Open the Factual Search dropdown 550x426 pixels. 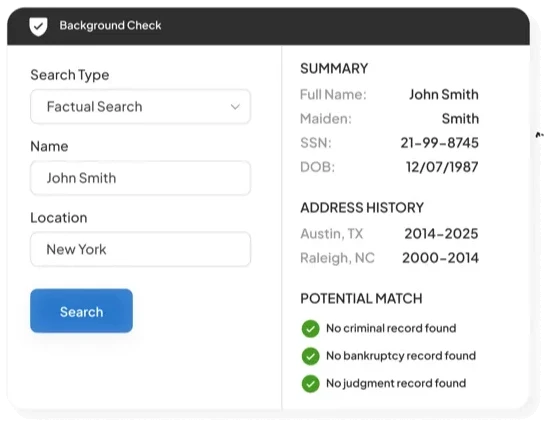tap(140, 107)
